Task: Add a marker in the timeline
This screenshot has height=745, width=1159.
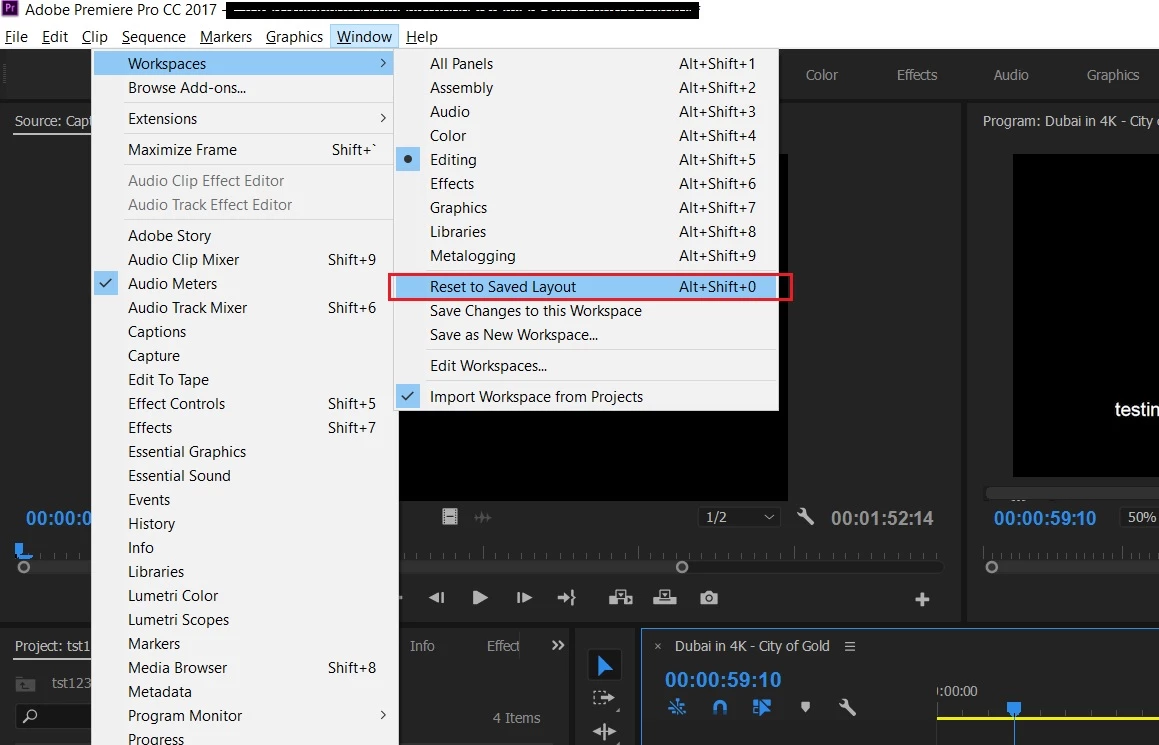Action: [x=805, y=707]
